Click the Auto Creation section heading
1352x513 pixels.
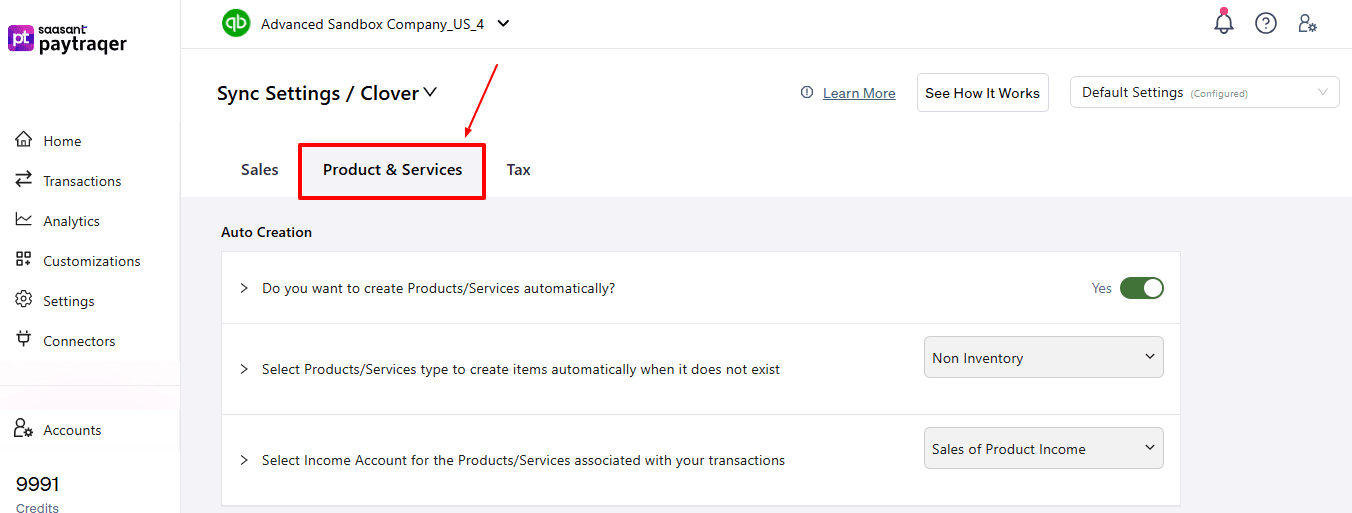[x=267, y=232]
